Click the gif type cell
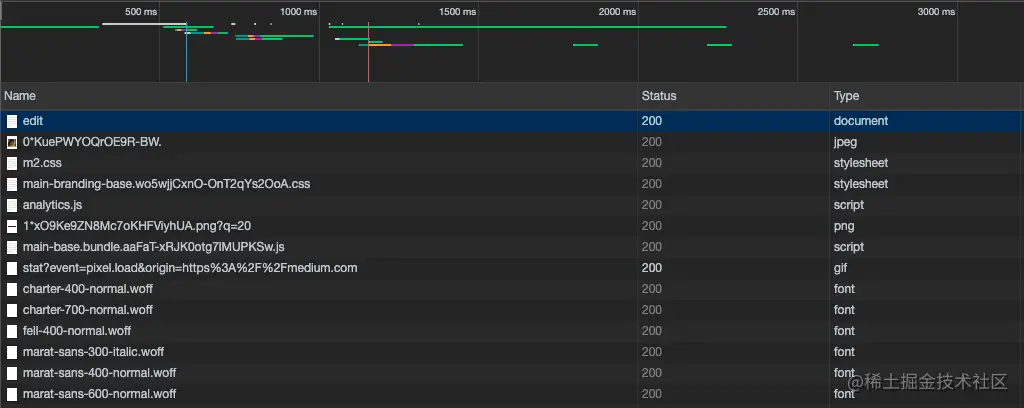This screenshot has width=1024, height=408. 842,268
